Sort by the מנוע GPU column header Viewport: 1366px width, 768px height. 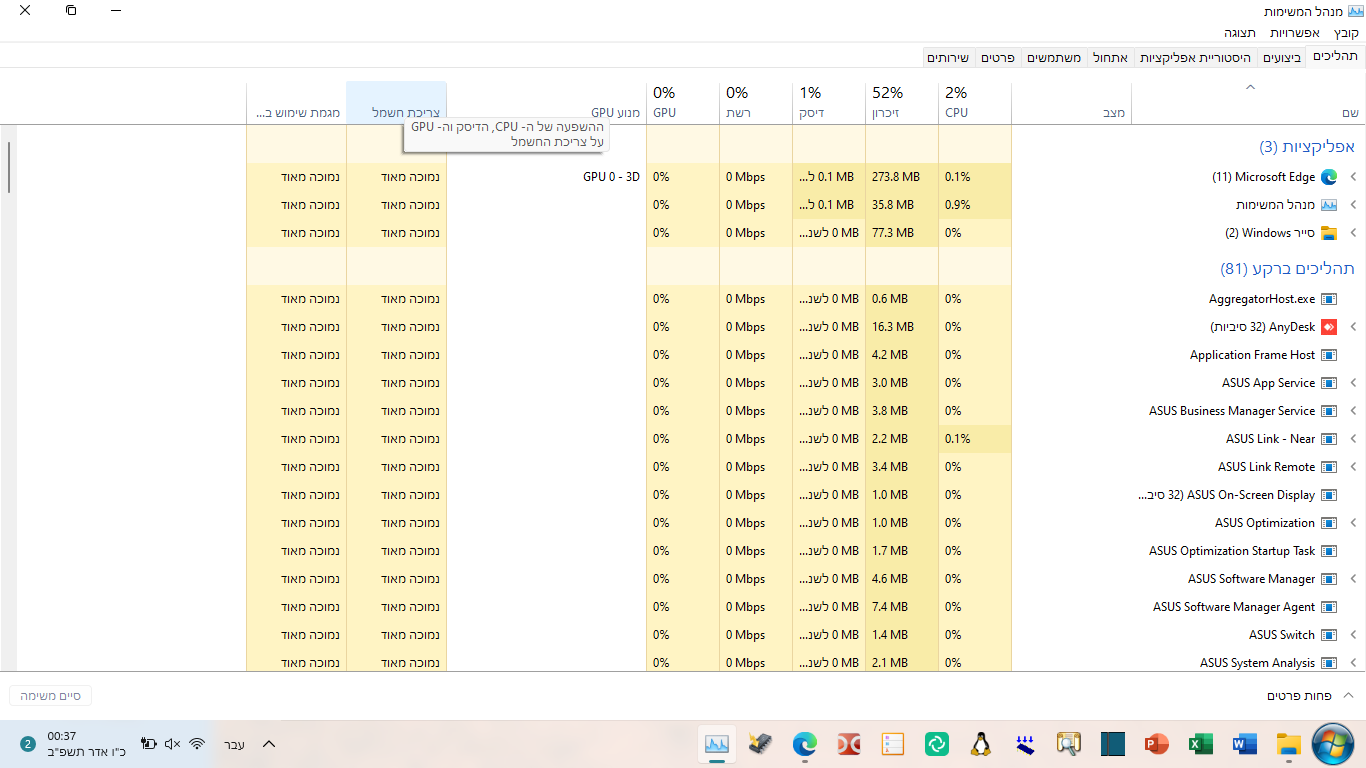(546, 103)
